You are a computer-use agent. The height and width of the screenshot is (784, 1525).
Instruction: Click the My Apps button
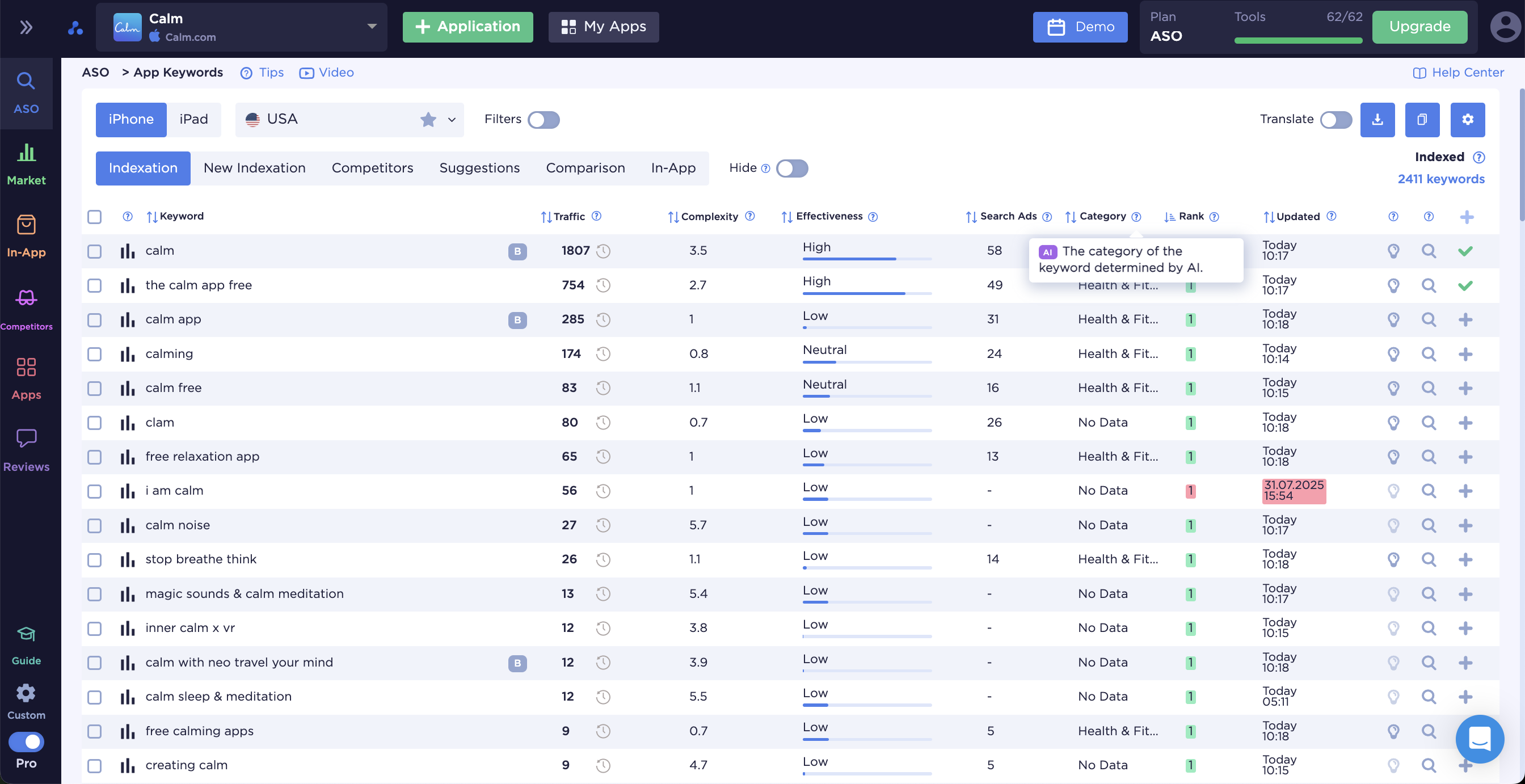click(603, 27)
